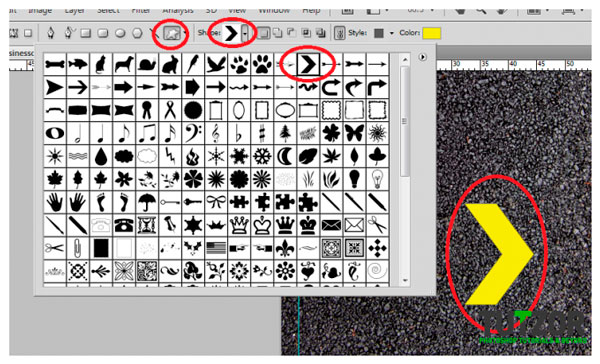Screen dimensions: 600x364
Task: Pick the paperclip shape
Action: click(78, 248)
